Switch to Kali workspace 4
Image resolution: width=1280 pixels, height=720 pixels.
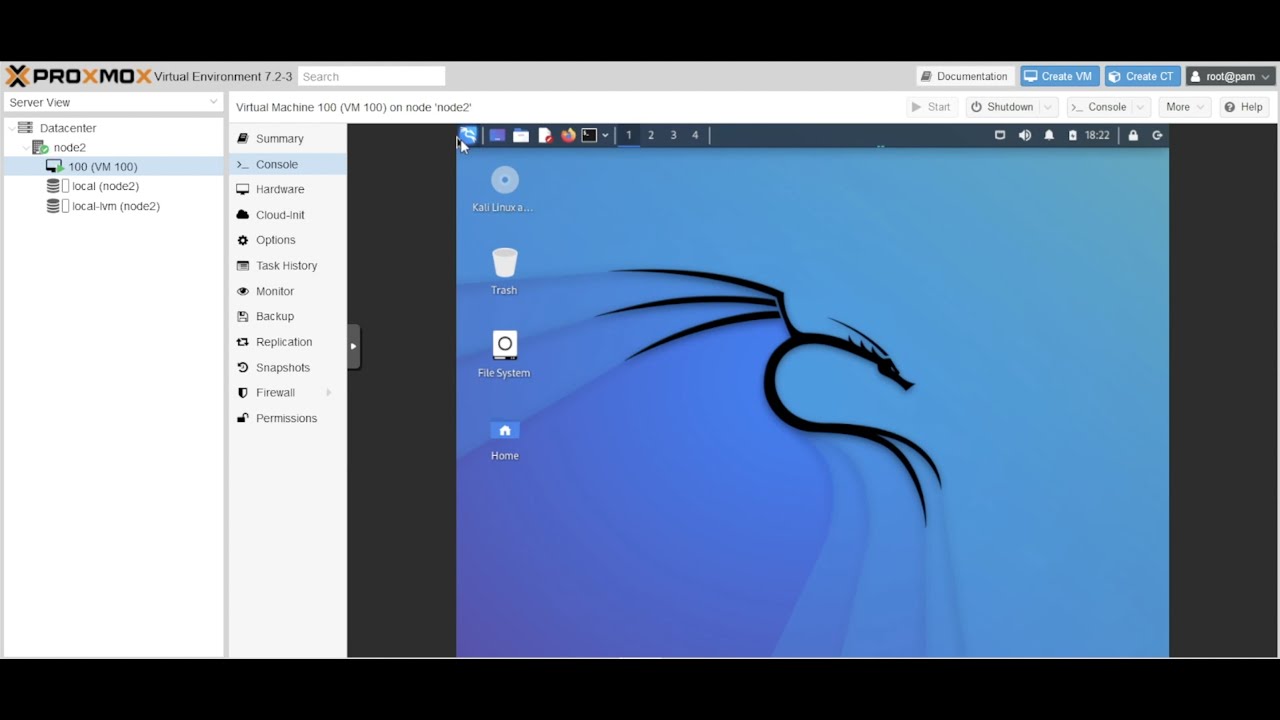tap(695, 135)
